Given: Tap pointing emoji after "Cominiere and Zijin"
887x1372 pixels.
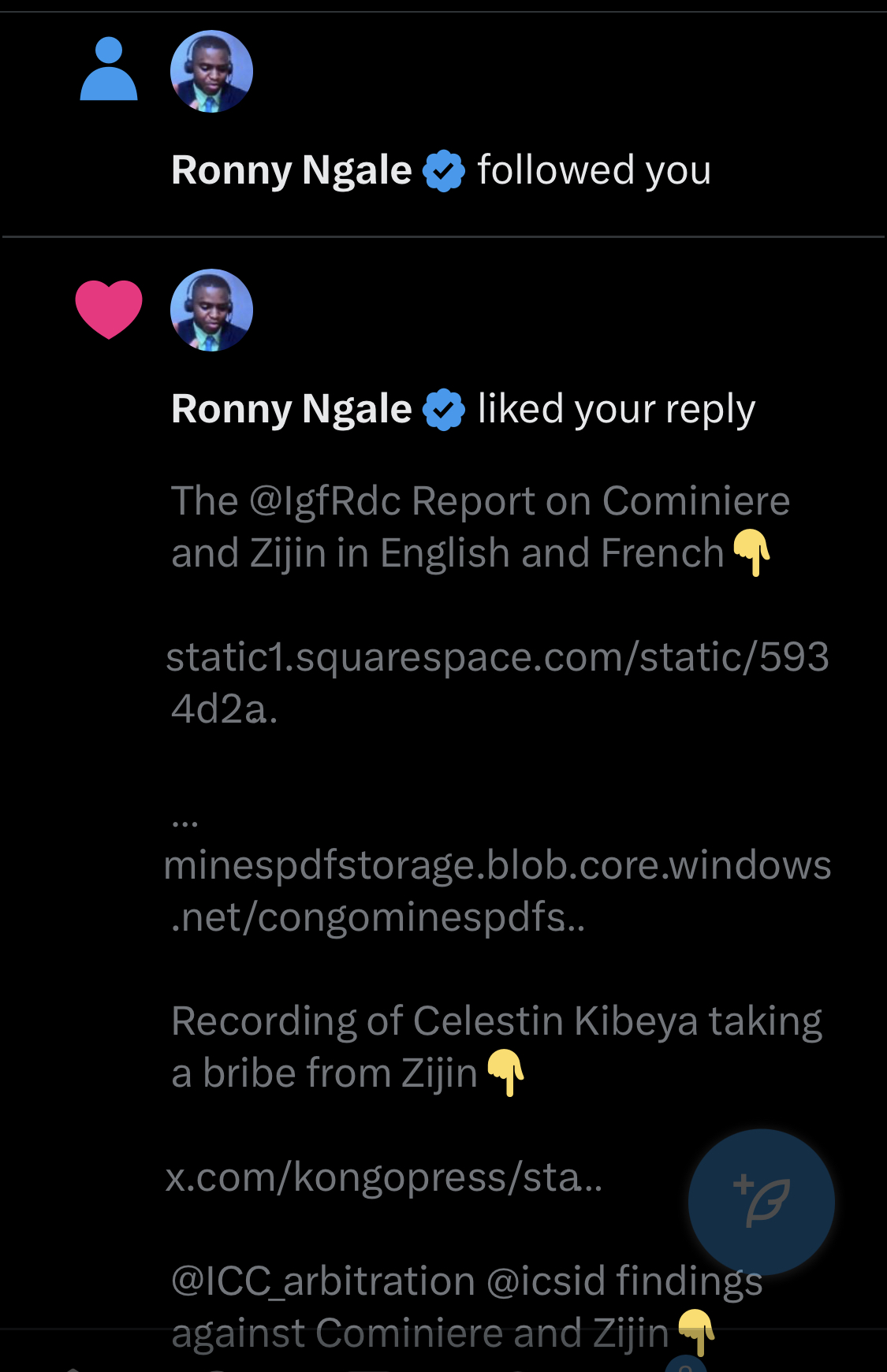Looking at the screenshot, I should click(696, 1332).
